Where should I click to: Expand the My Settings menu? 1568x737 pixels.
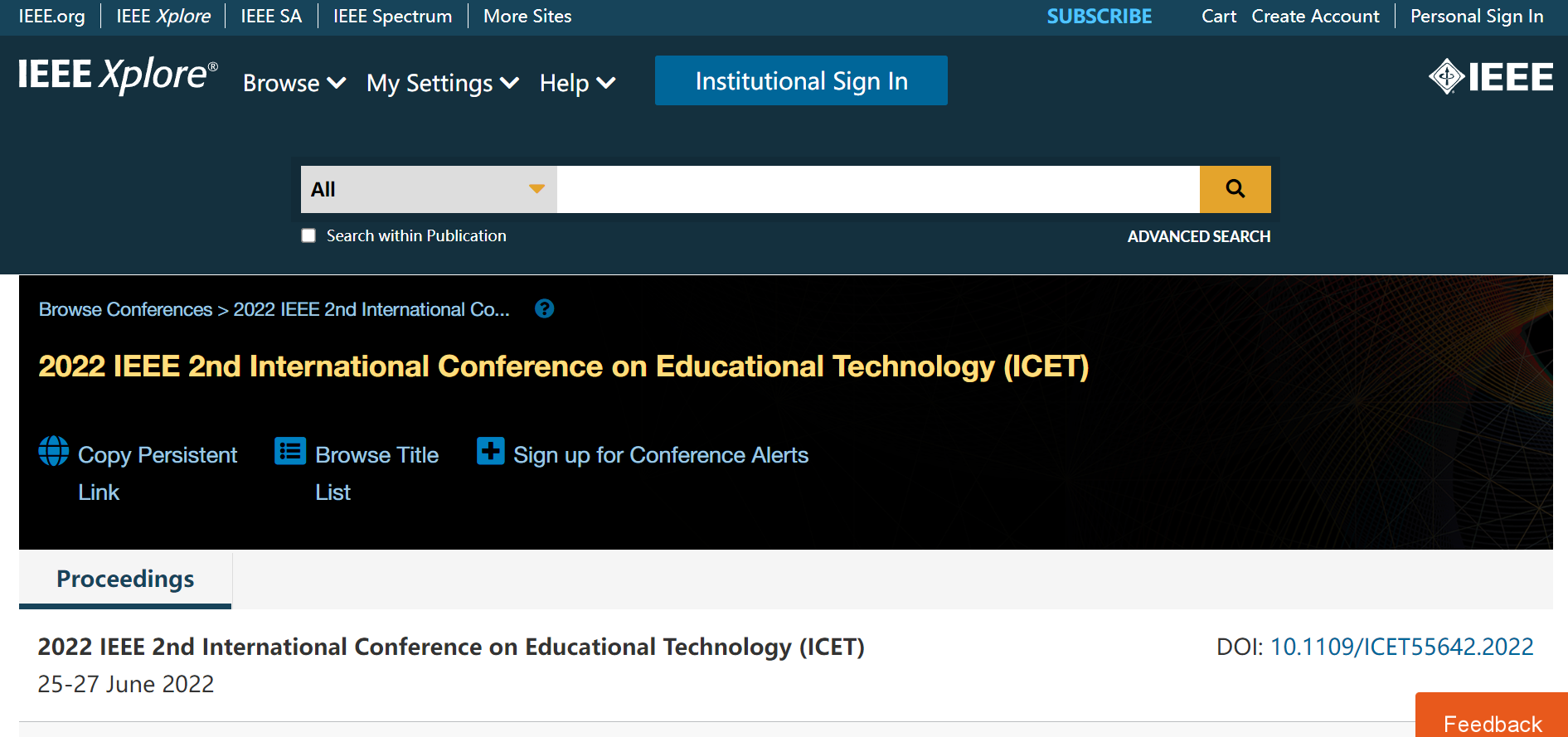(x=442, y=83)
